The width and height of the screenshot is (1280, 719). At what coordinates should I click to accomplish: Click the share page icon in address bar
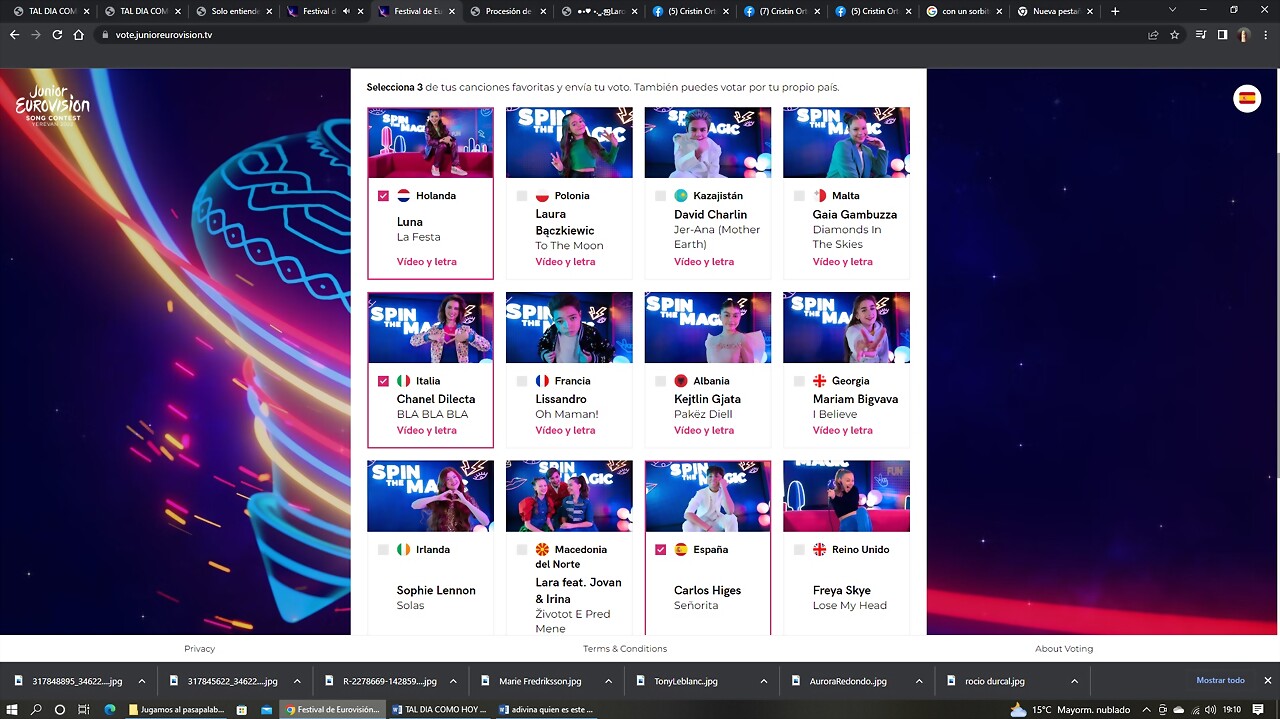1153,34
